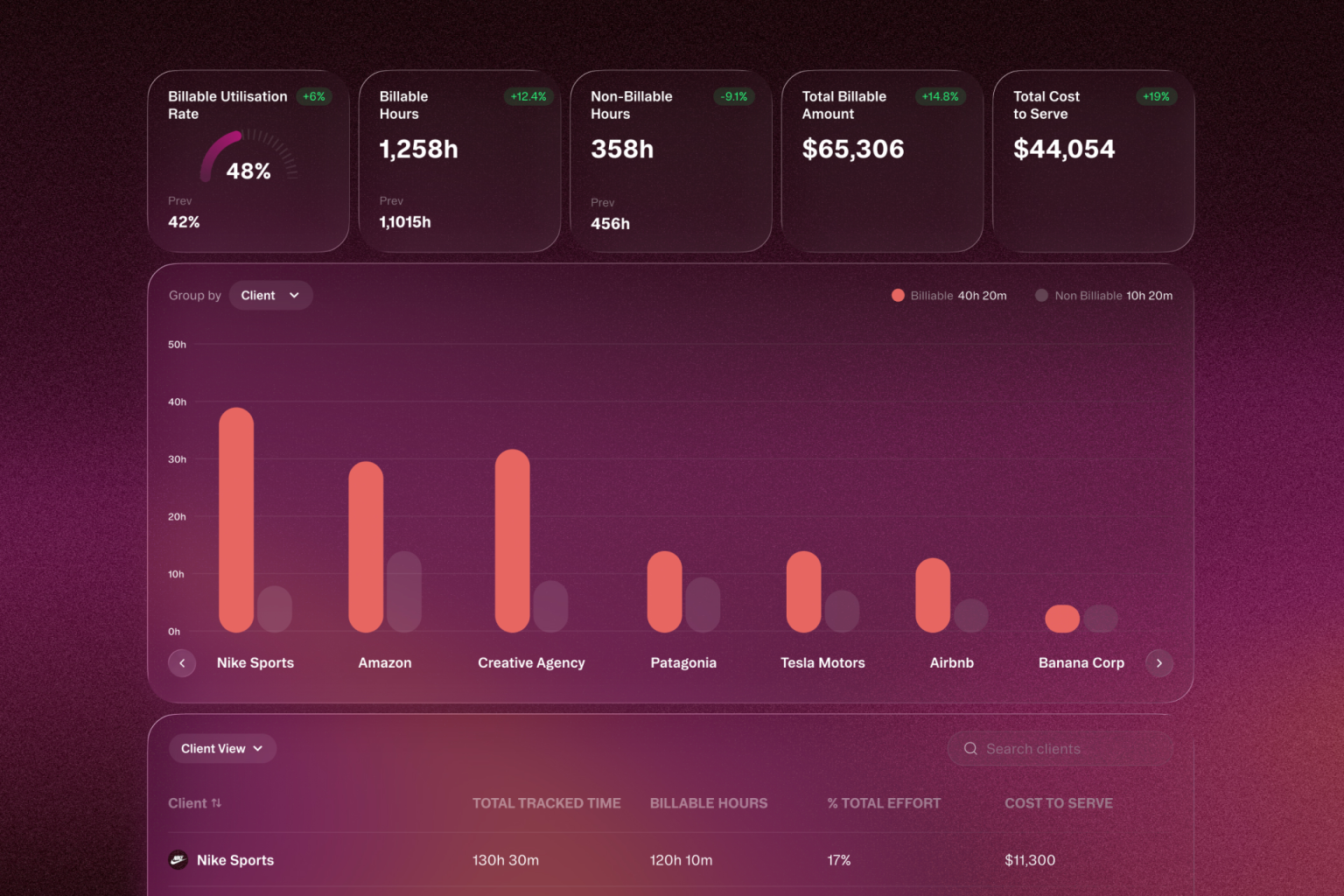
Task: Sort by Cost to Serve column header
Action: 1059,803
